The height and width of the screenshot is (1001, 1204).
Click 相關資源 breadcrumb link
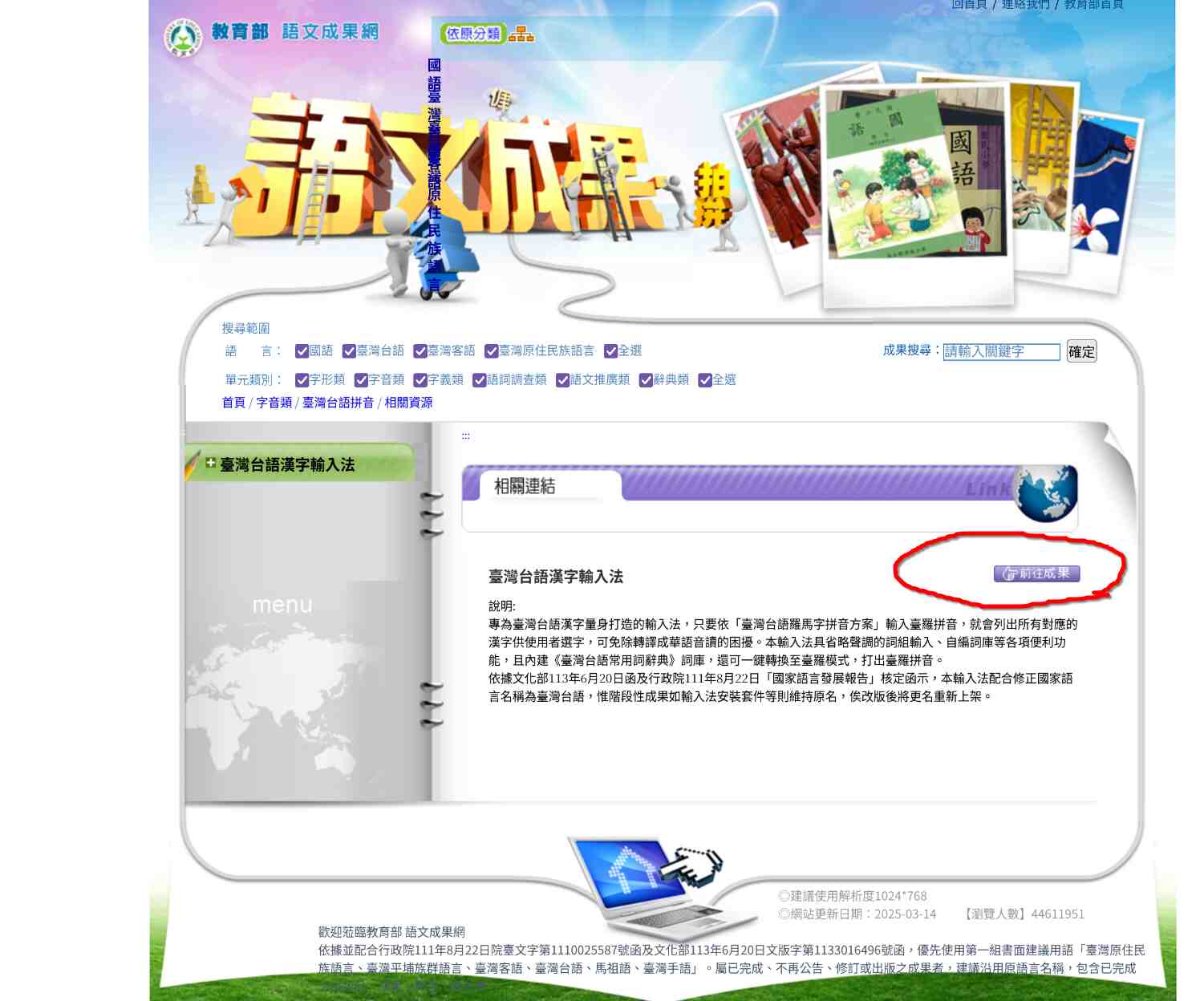click(x=408, y=403)
